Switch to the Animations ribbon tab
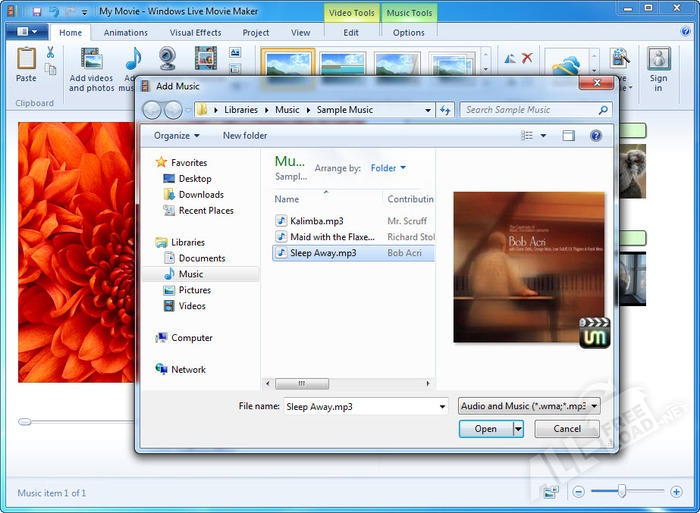Image resolution: width=700 pixels, height=513 pixels. [125, 33]
